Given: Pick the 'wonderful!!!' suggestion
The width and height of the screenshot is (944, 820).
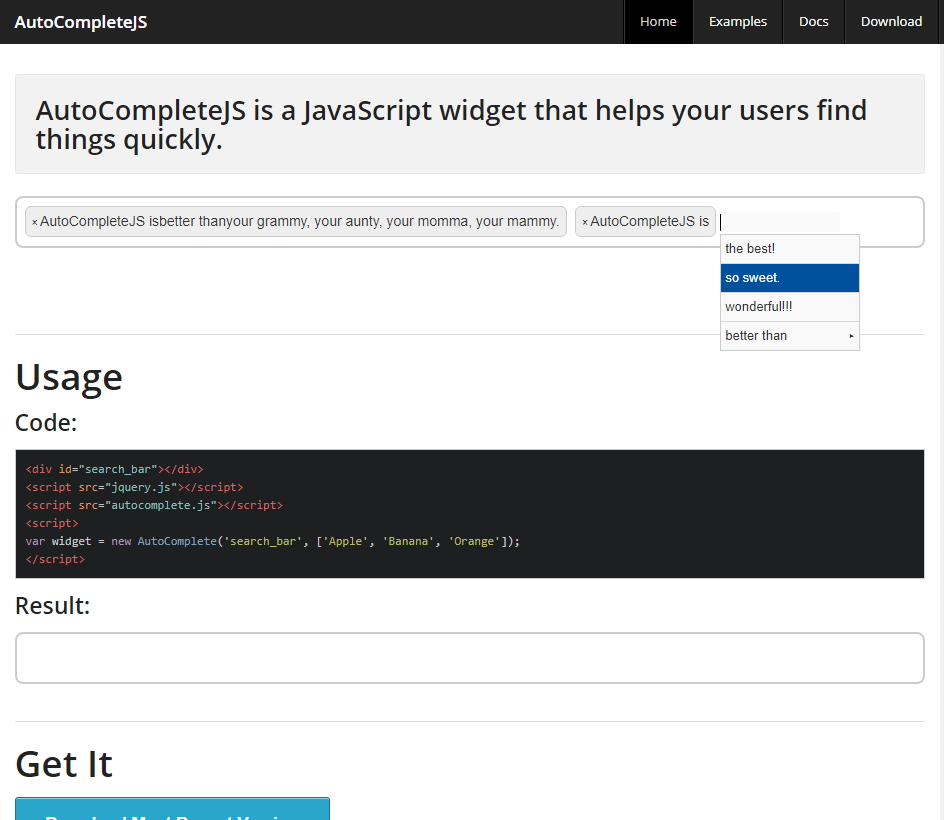Looking at the screenshot, I should [789, 306].
